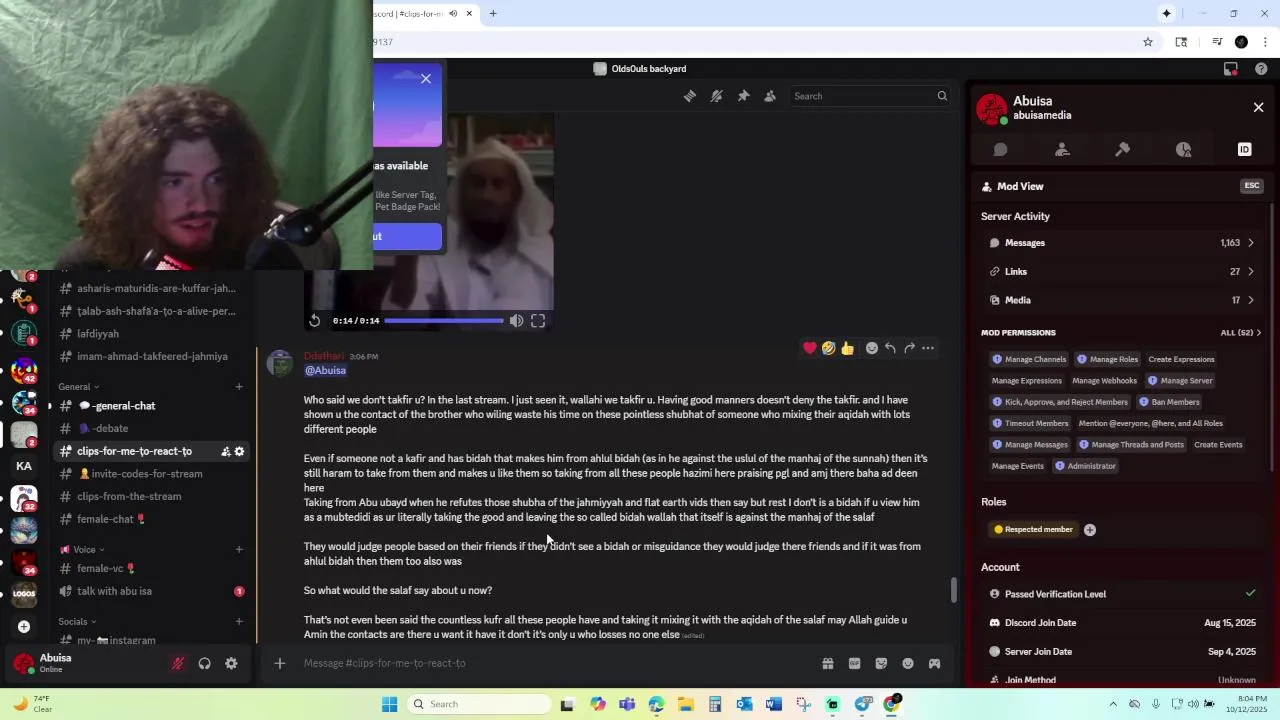
Task: Toggle deafen headphones in user panel
Action: 204,663
